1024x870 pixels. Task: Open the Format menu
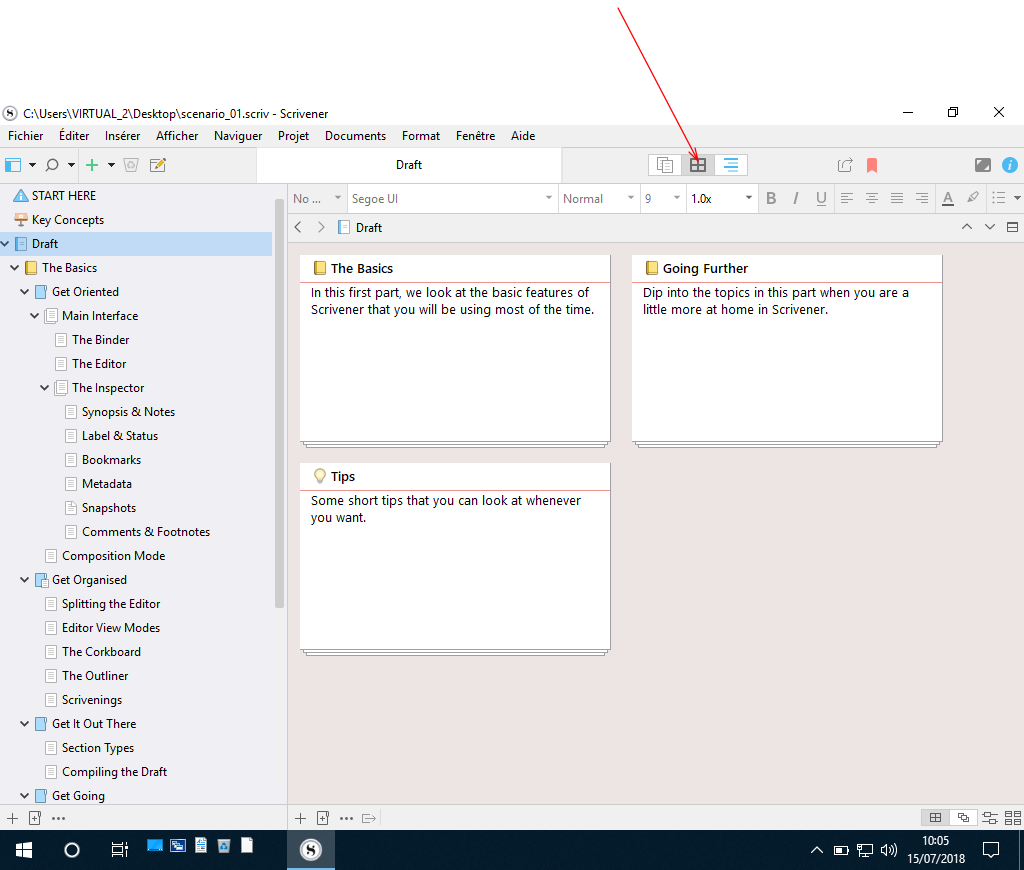tap(421, 136)
